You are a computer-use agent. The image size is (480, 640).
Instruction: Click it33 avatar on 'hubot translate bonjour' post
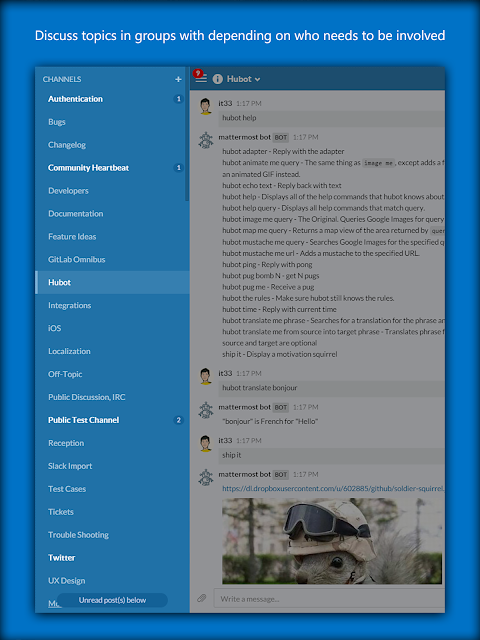coord(206,376)
